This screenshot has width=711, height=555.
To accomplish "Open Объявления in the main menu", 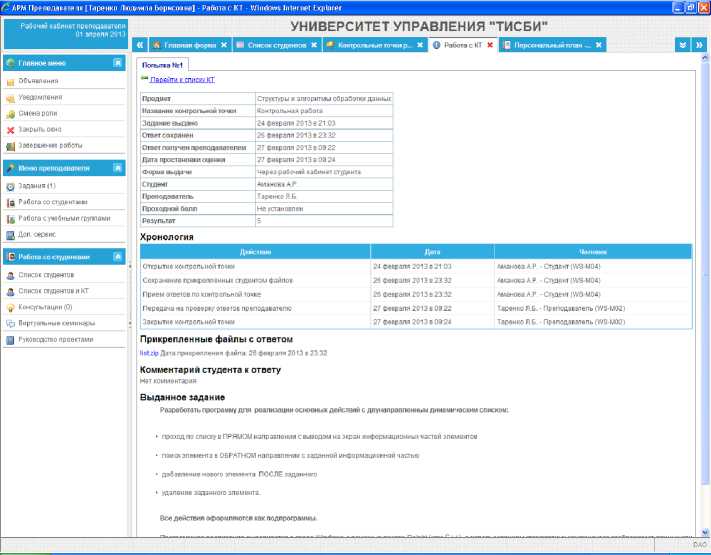I will (38, 81).
